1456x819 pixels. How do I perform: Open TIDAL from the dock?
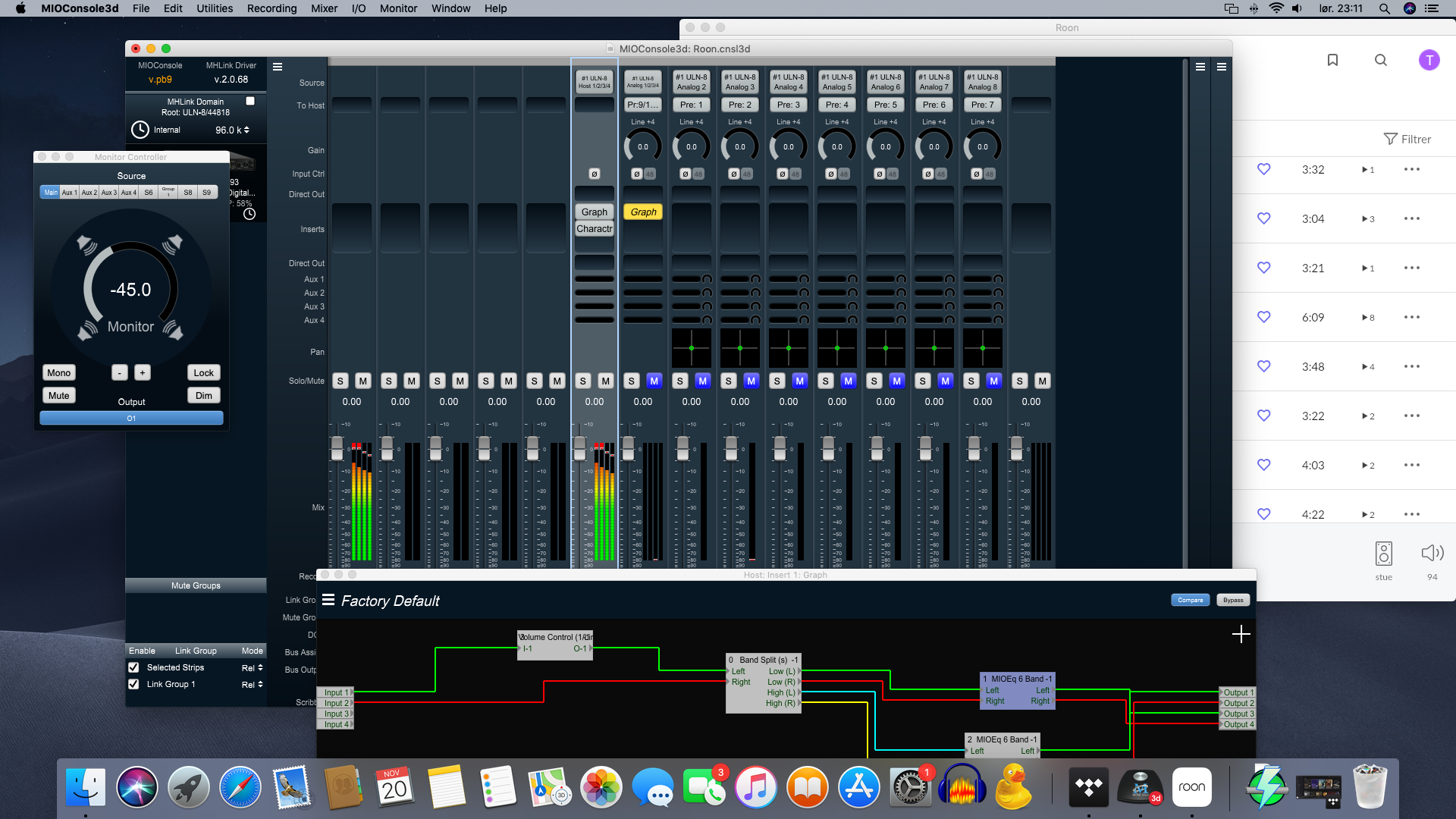click(1089, 787)
